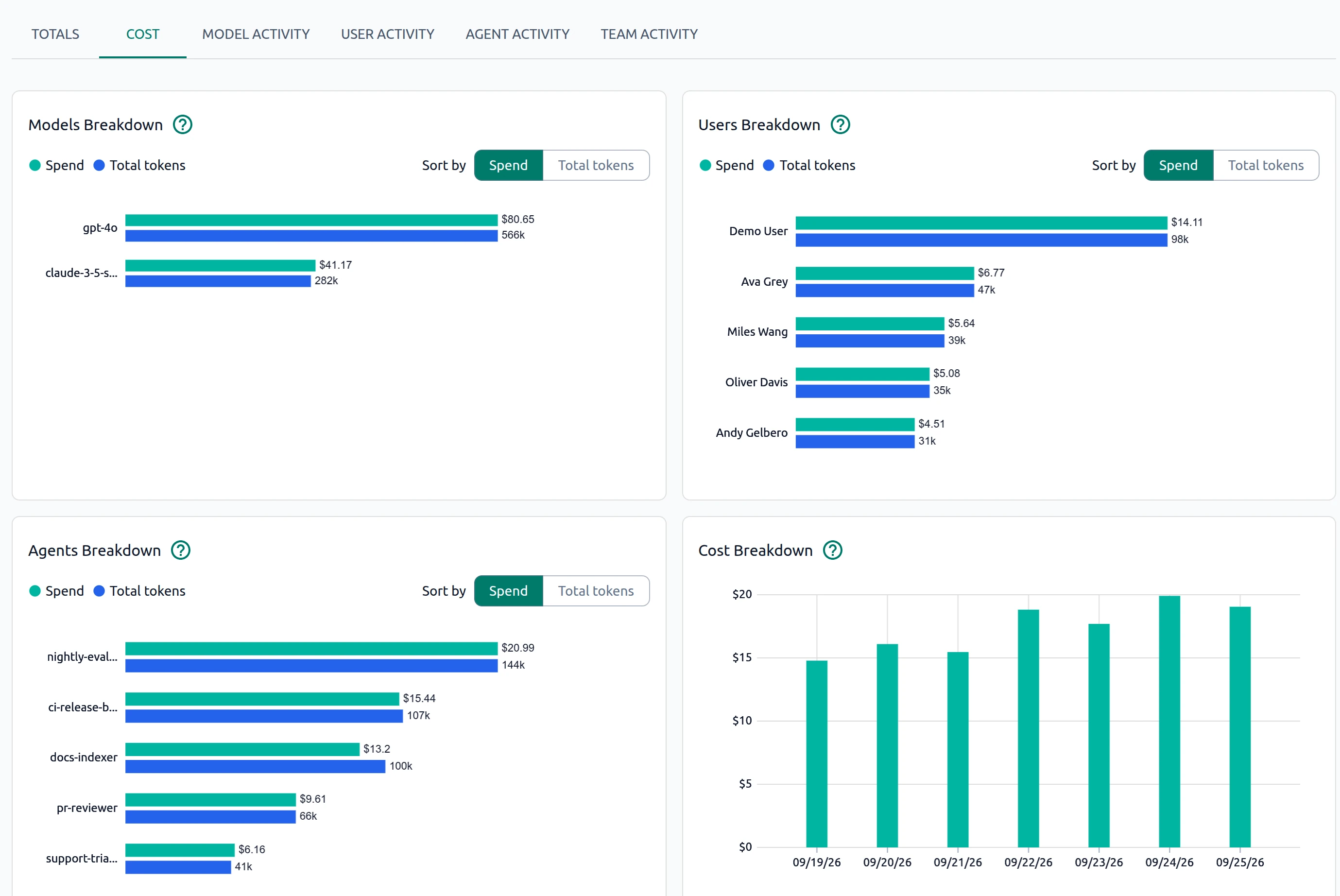Click the 'ci-release-b...' agent label
Screen dimensions: 1340x896
click(83, 707)
